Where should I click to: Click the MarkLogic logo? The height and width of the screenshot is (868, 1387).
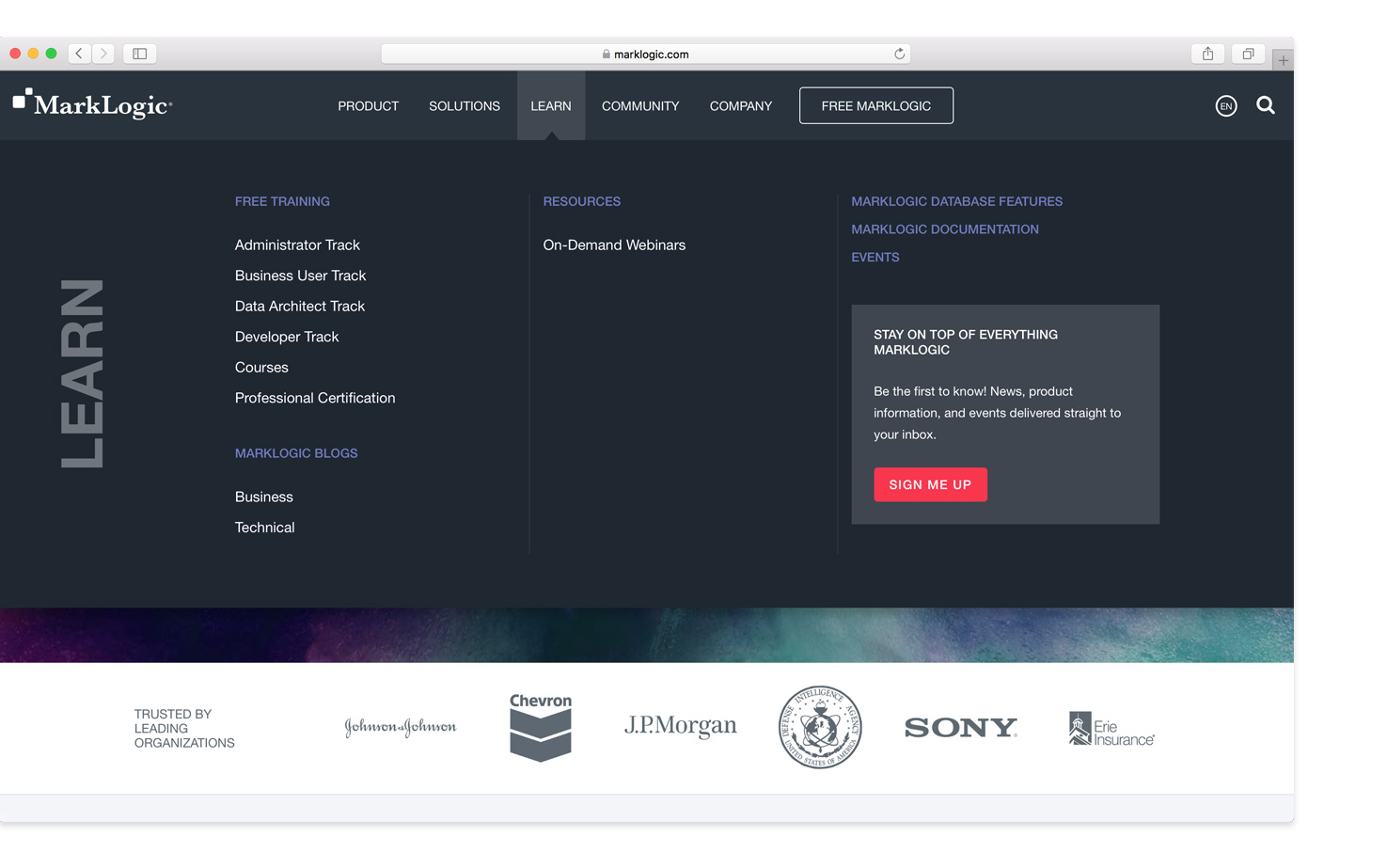tap(92, 103)
